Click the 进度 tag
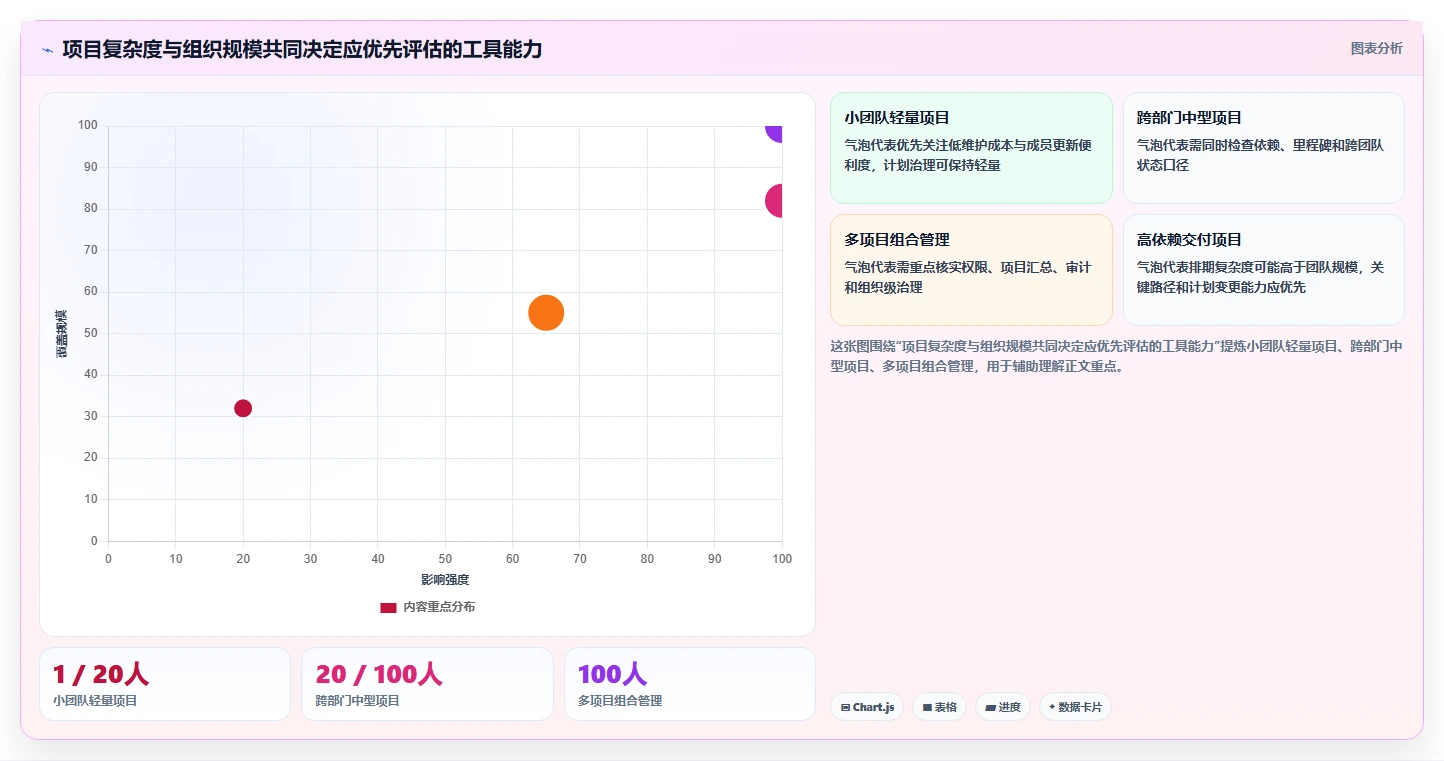Viewport: 1444px width, 761px height. [1003, 707]
